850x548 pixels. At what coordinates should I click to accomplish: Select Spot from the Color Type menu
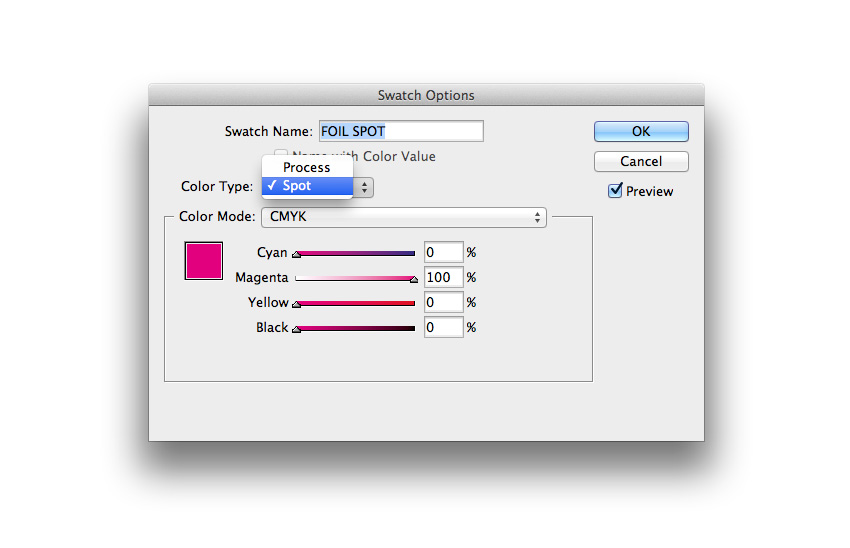(x=306, y=186)
